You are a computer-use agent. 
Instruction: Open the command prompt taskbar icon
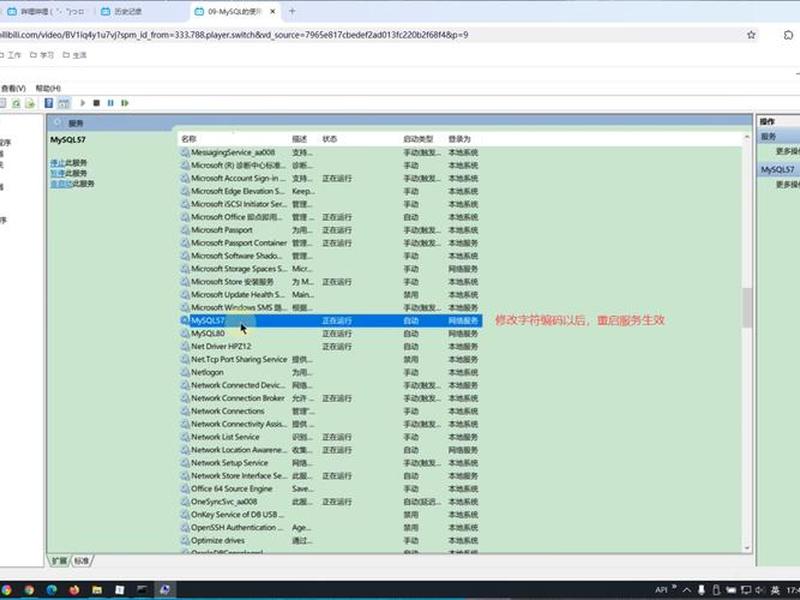142,590
